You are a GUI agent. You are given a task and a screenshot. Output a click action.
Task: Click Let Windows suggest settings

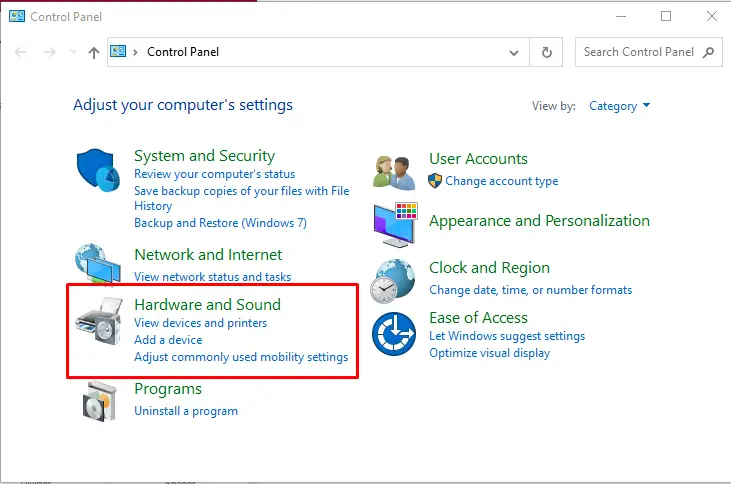pos(507,336)
